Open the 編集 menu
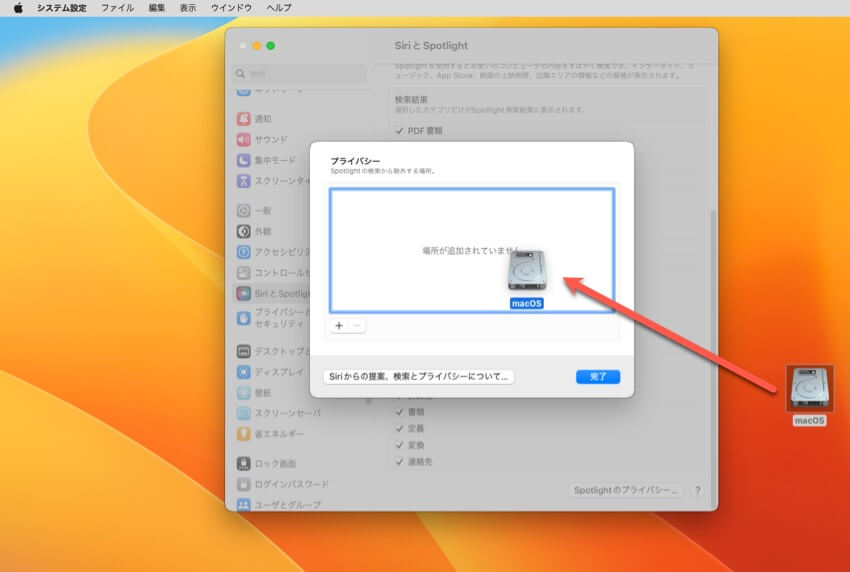The height and width of the screenshot is (572, 850). pyautogui.click(x=157, y=8)
